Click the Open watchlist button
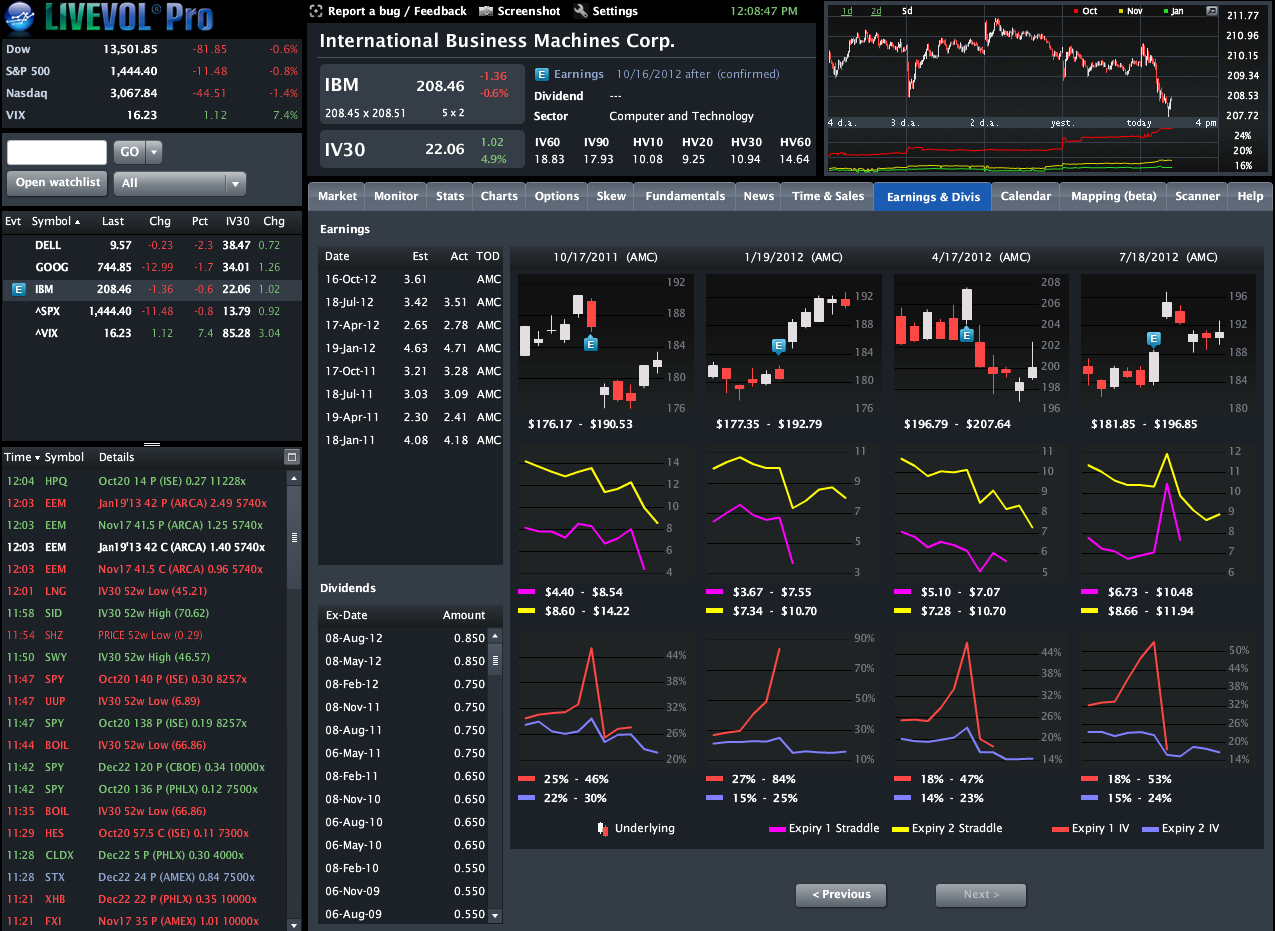This screenshot has width=1275, height=931. [58, 182]
